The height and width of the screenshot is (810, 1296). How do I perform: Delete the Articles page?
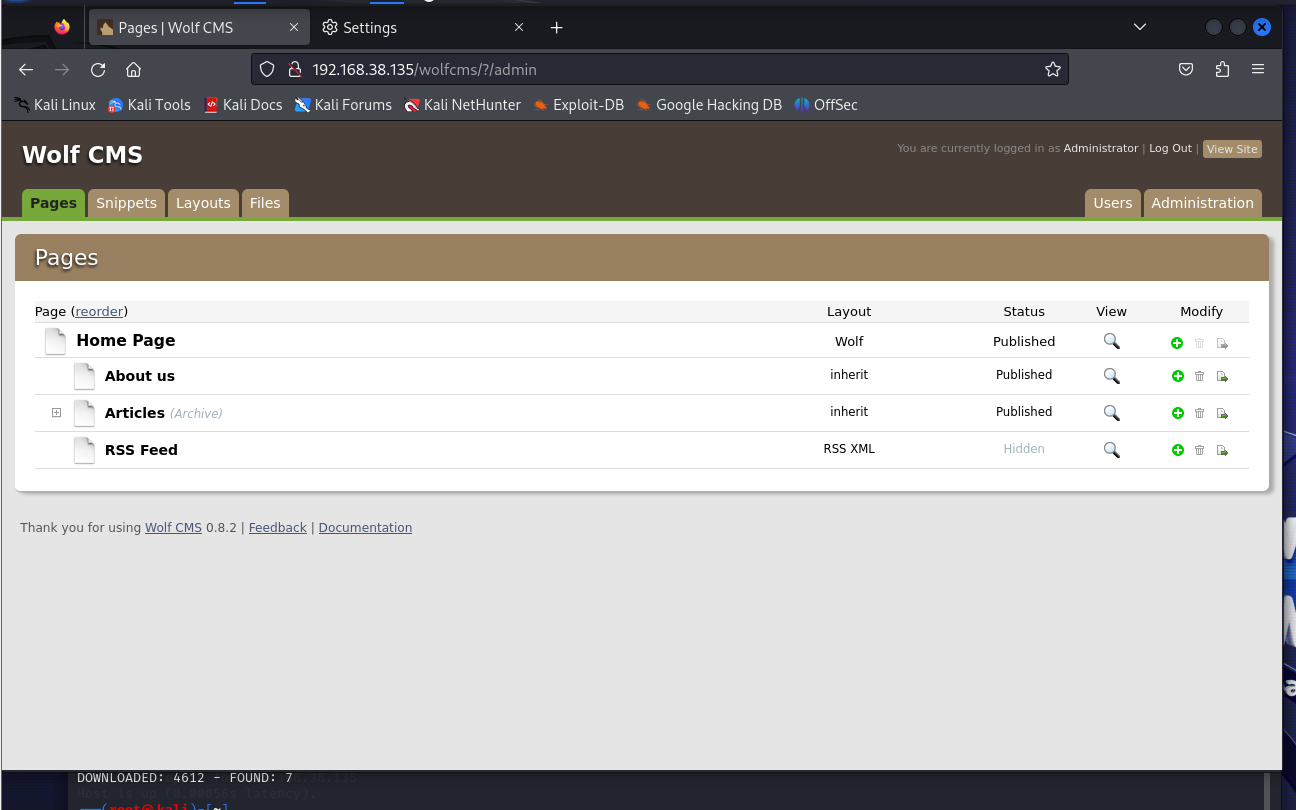pos(1200,413)
